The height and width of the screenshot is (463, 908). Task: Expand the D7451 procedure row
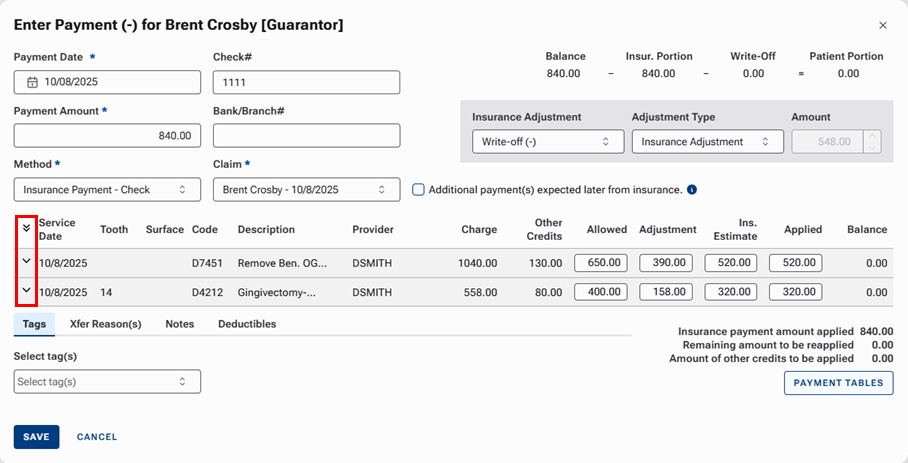[26, 261]
